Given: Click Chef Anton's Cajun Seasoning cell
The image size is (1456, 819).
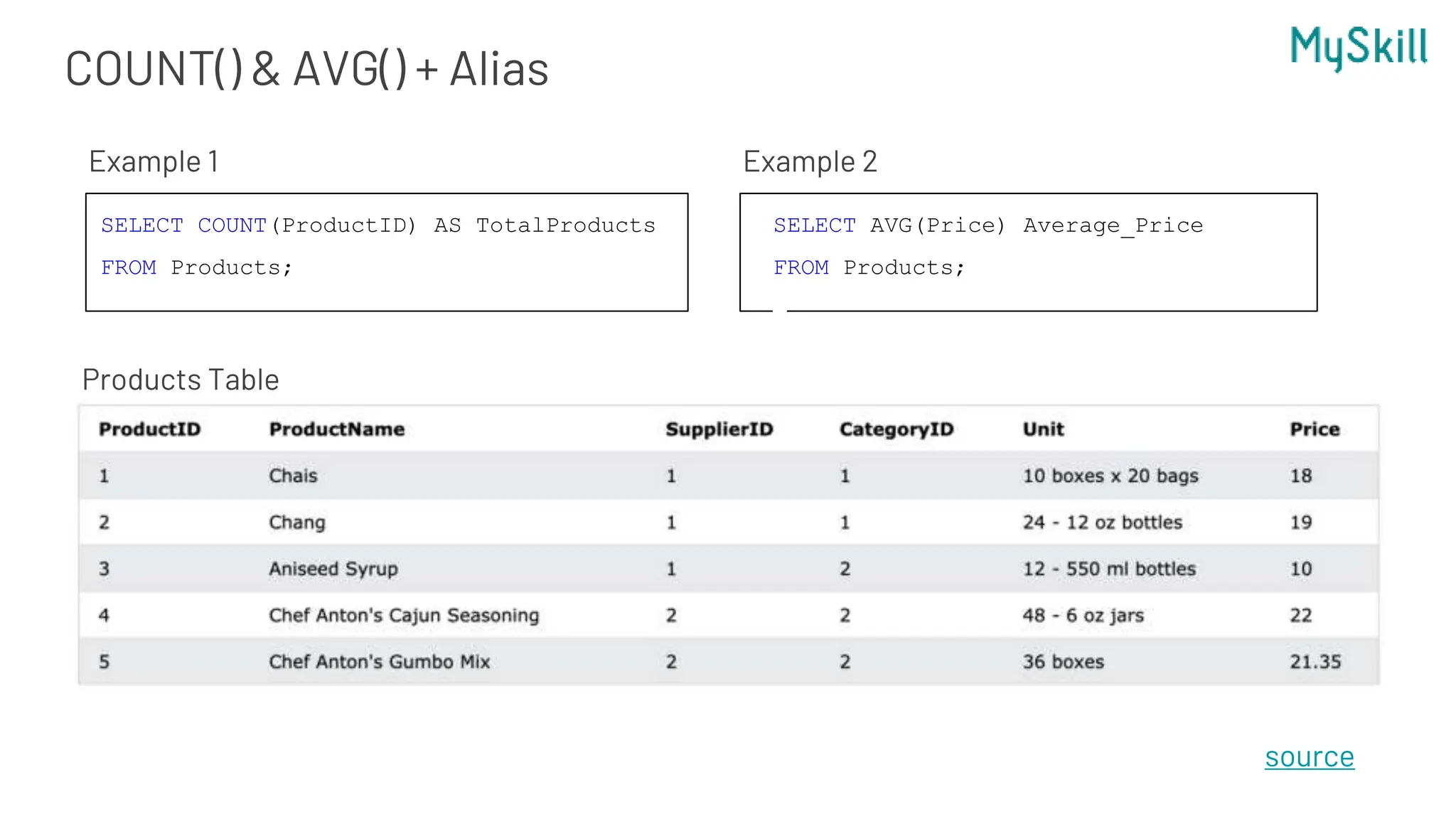Looking at the screenshot, I should click(404, 616).
